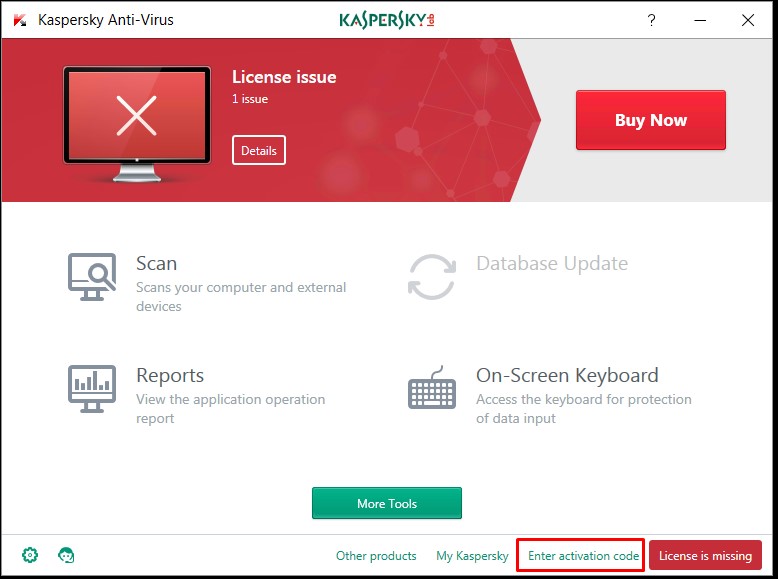Click 'Scans your computer and external devices' text
The width and height of the screenshot is (778, 579).
pyautogui.click(x=241, y=297)
